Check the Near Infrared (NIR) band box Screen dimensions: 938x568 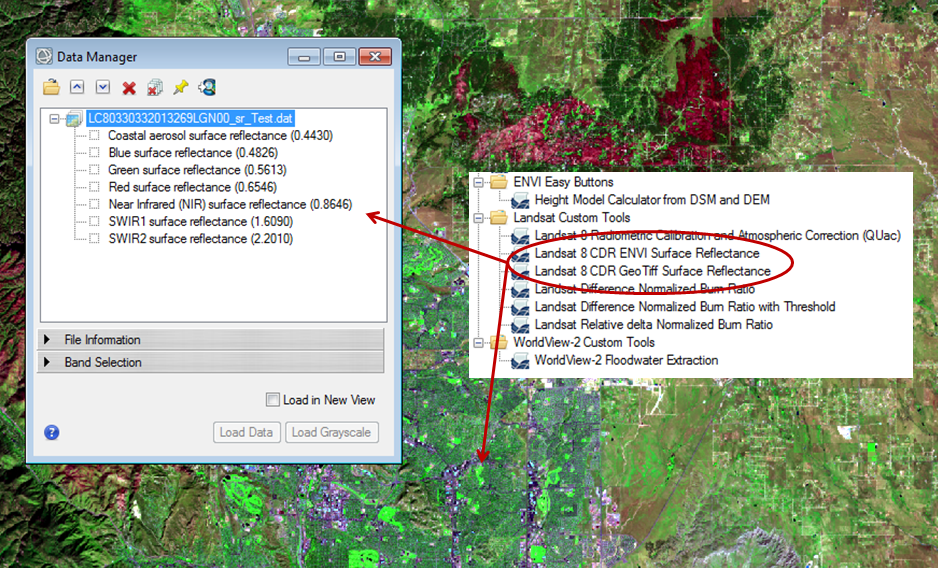click(x=94, y=204)
